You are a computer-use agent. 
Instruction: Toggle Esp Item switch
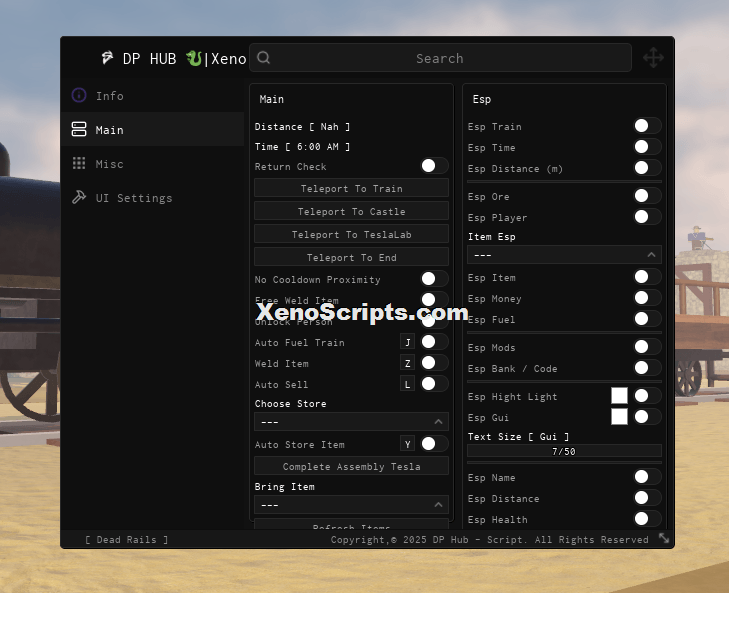click(x=648, y=277)
